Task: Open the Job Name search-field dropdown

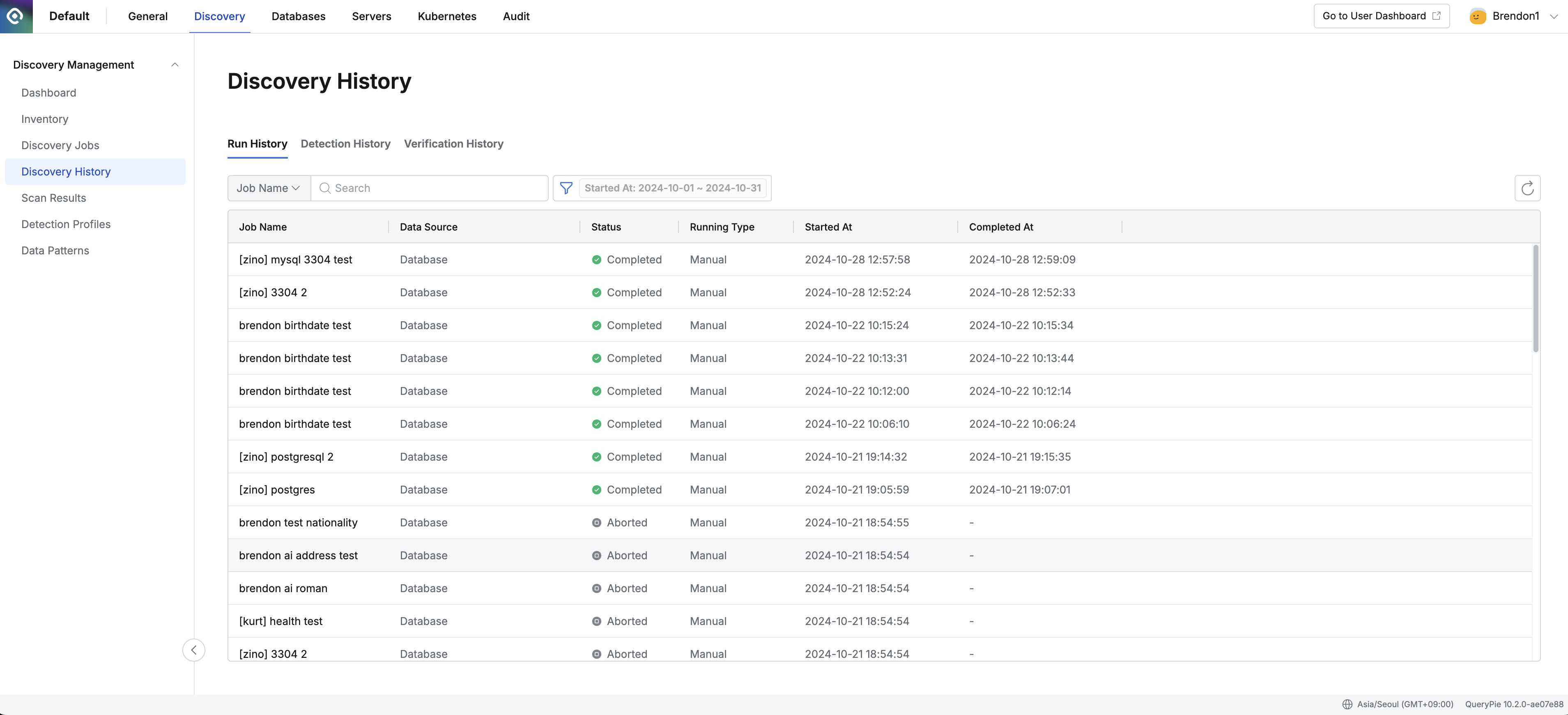Action: tap(269, 188)
